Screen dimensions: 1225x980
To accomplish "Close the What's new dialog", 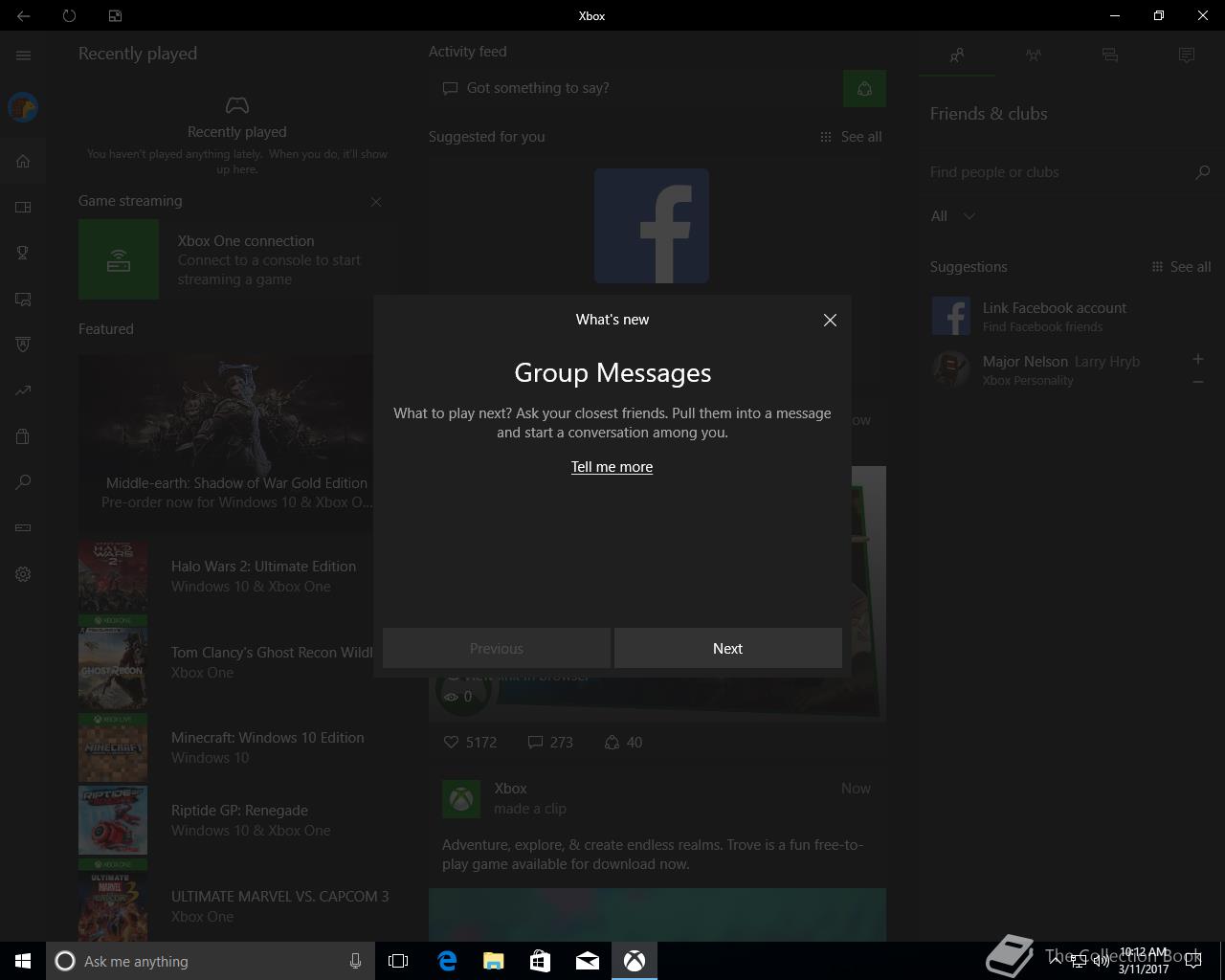I will [830, 321].
